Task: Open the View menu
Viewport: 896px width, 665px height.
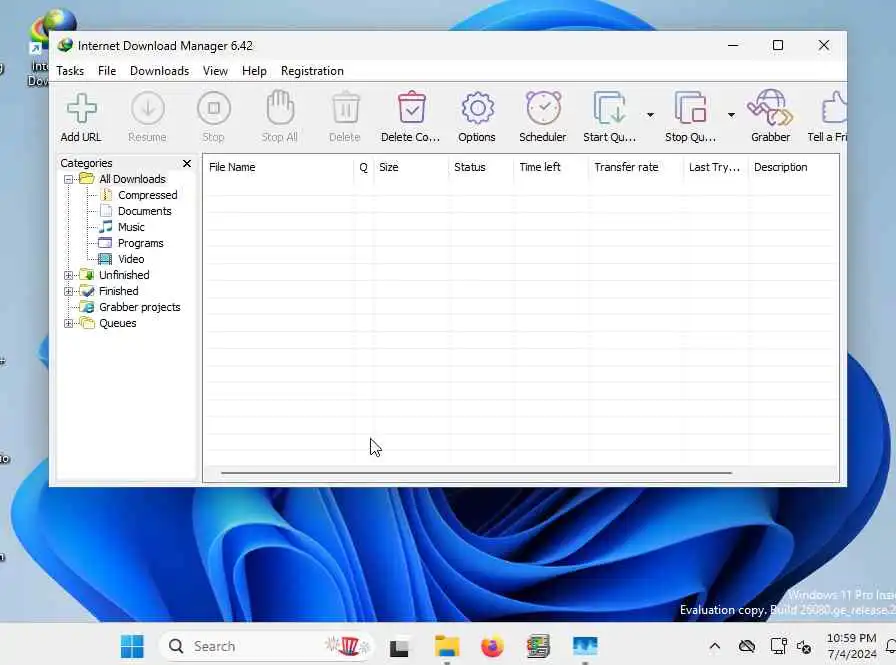Action: tap(215, 71)
